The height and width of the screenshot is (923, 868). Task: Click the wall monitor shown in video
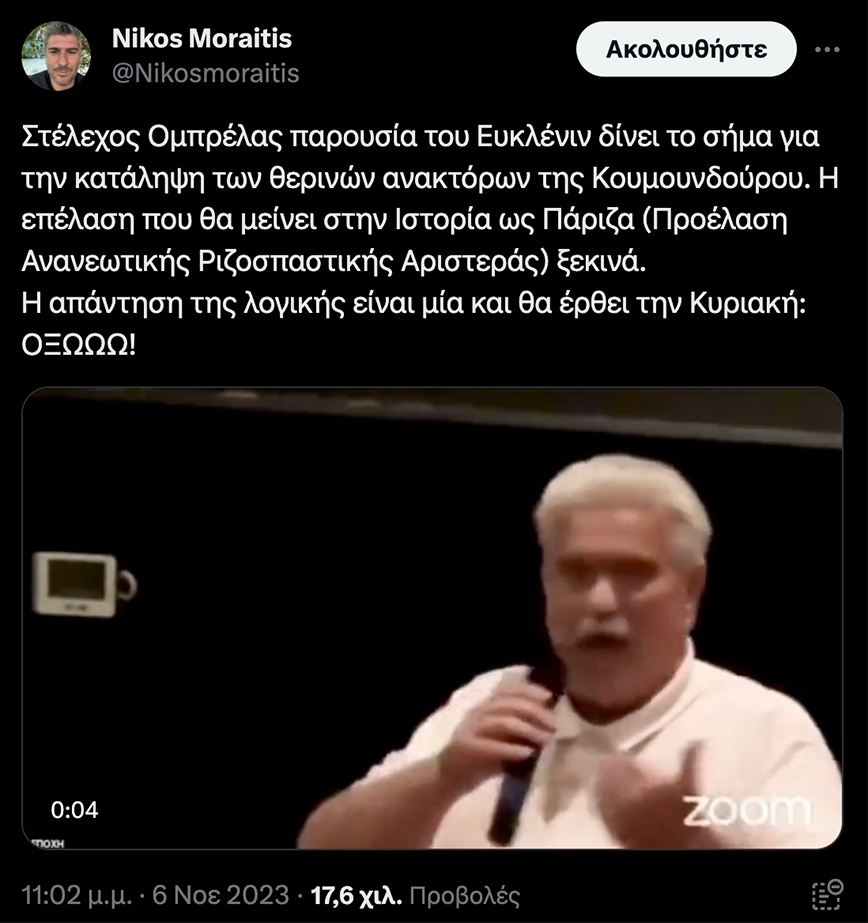pos(82,585)
